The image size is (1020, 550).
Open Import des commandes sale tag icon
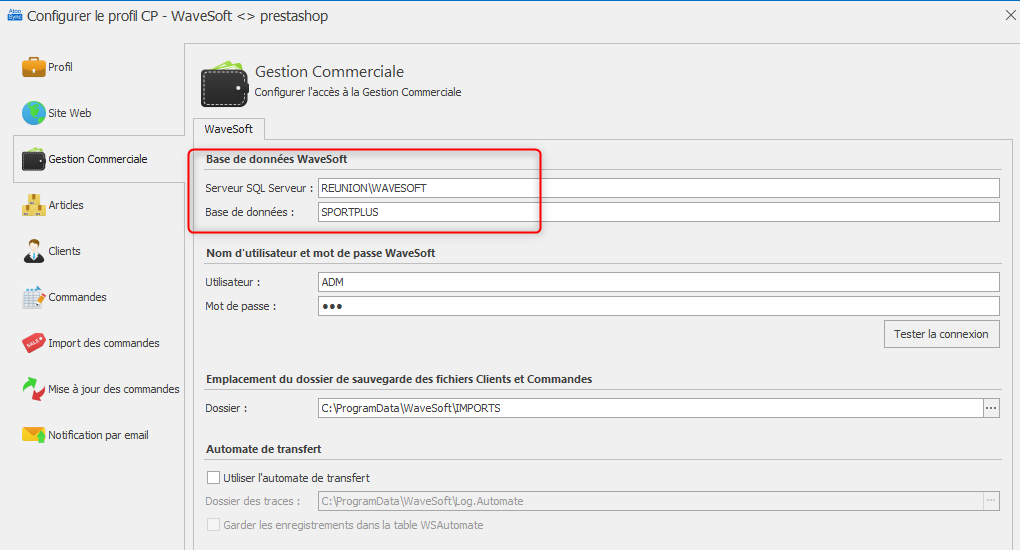click(x=33, y=343)
